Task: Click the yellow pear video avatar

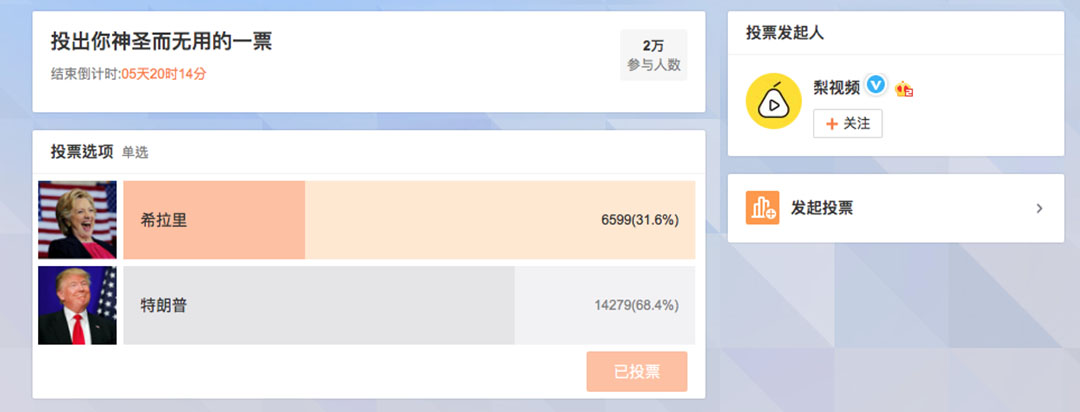Action: 773,101
